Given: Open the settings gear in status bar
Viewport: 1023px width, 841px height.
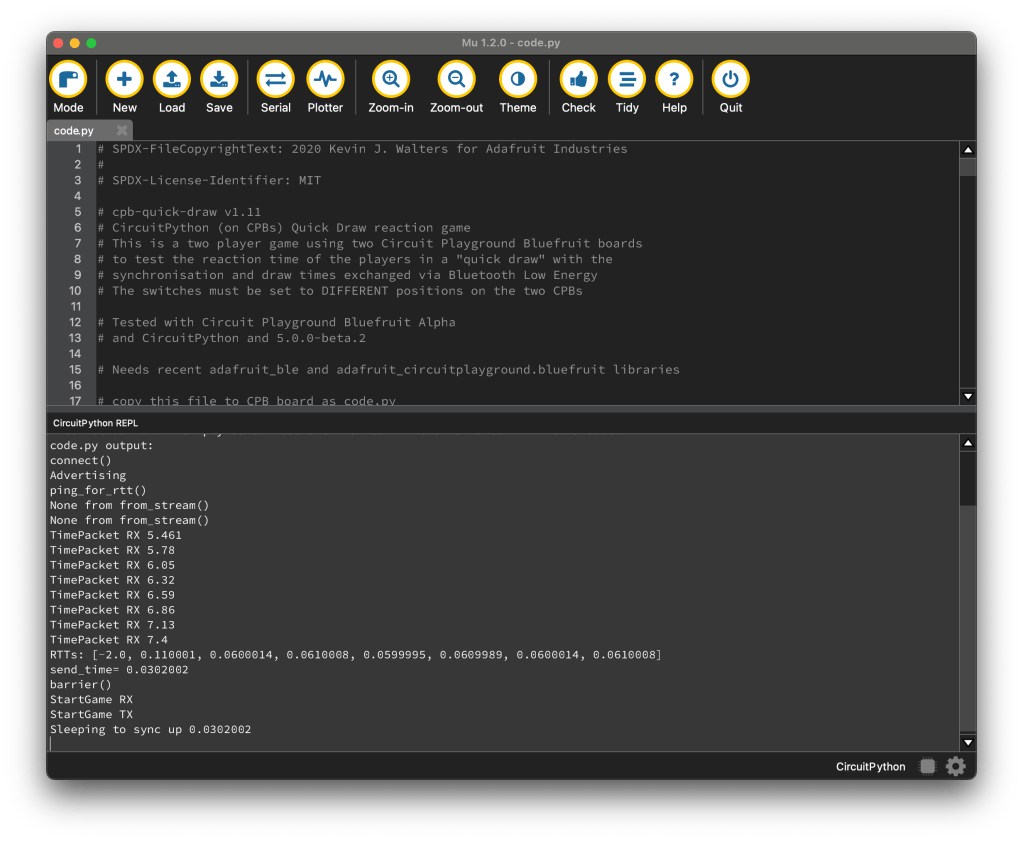Looking at the screenshot, I should point(956,766).
